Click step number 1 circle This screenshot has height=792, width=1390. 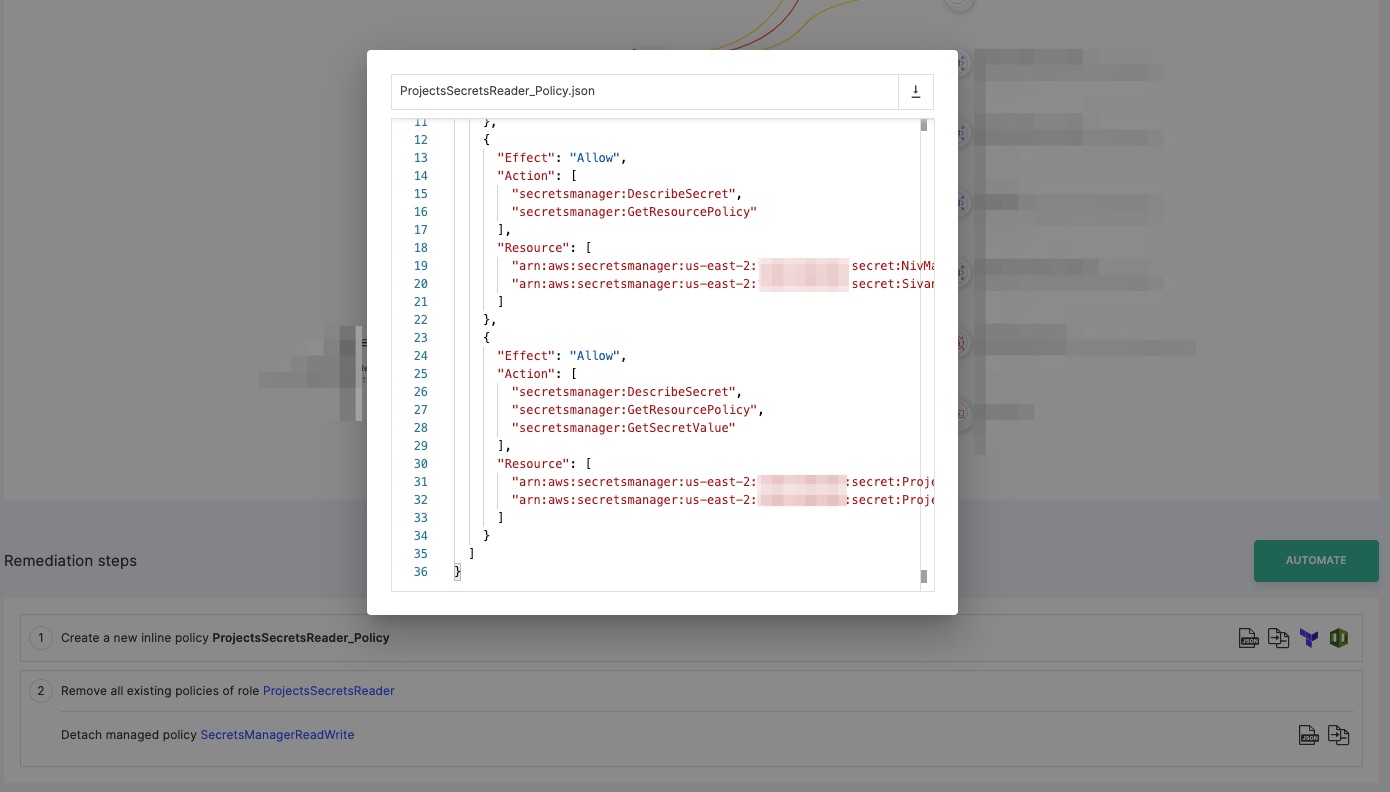[x=41, y=638]
